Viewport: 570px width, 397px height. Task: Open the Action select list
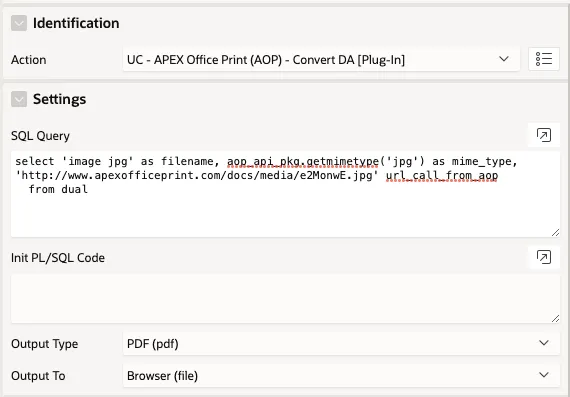321,59
